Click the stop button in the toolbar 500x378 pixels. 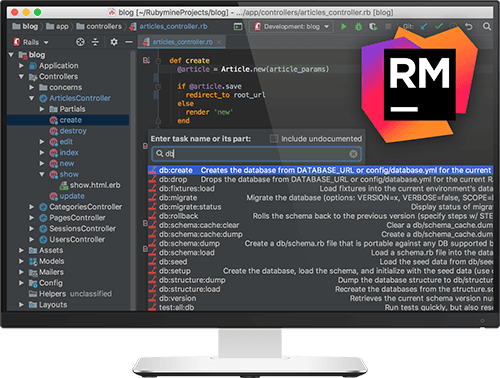(388, 27)
